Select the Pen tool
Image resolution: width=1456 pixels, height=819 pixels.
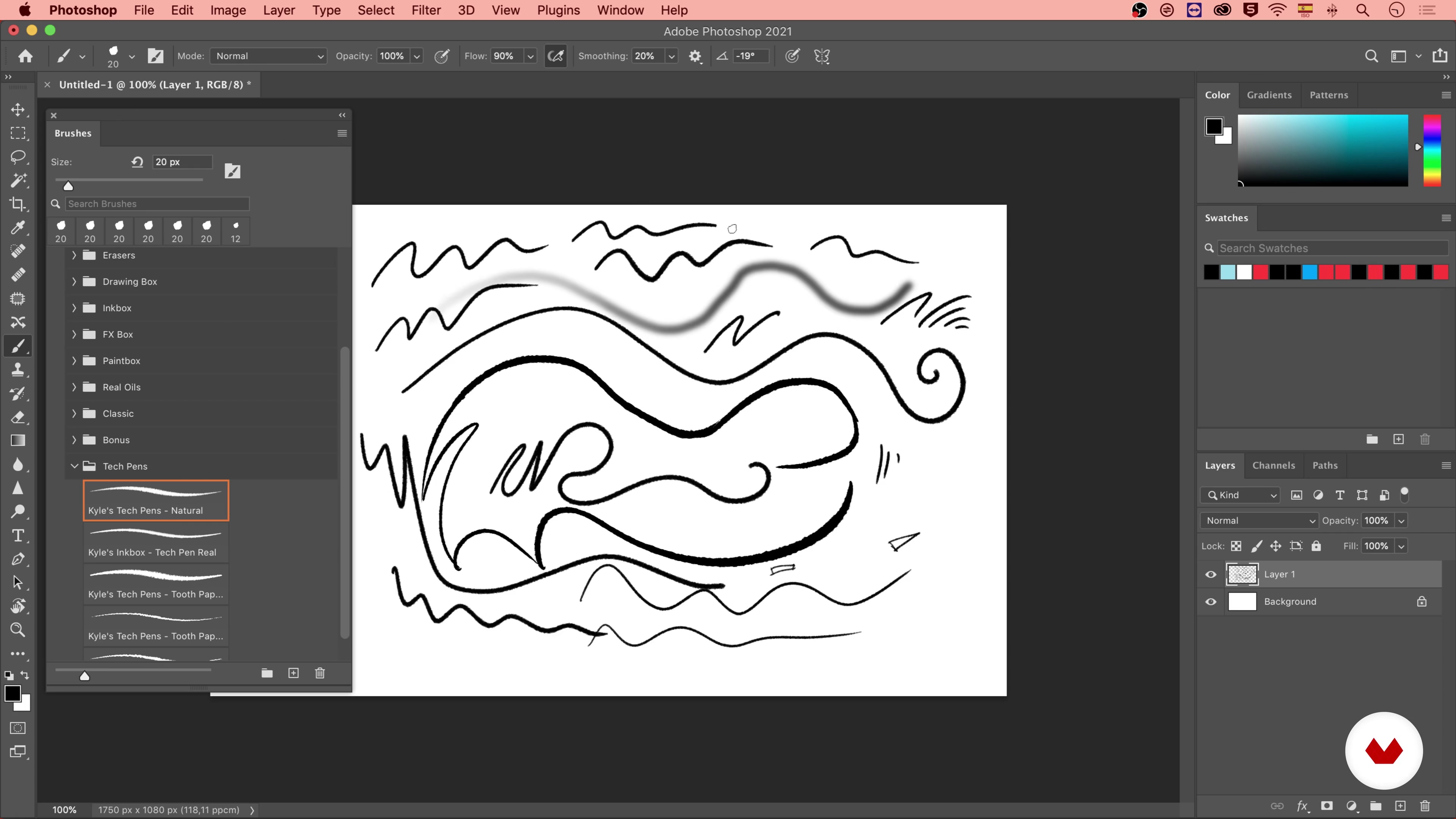point(18,559)
